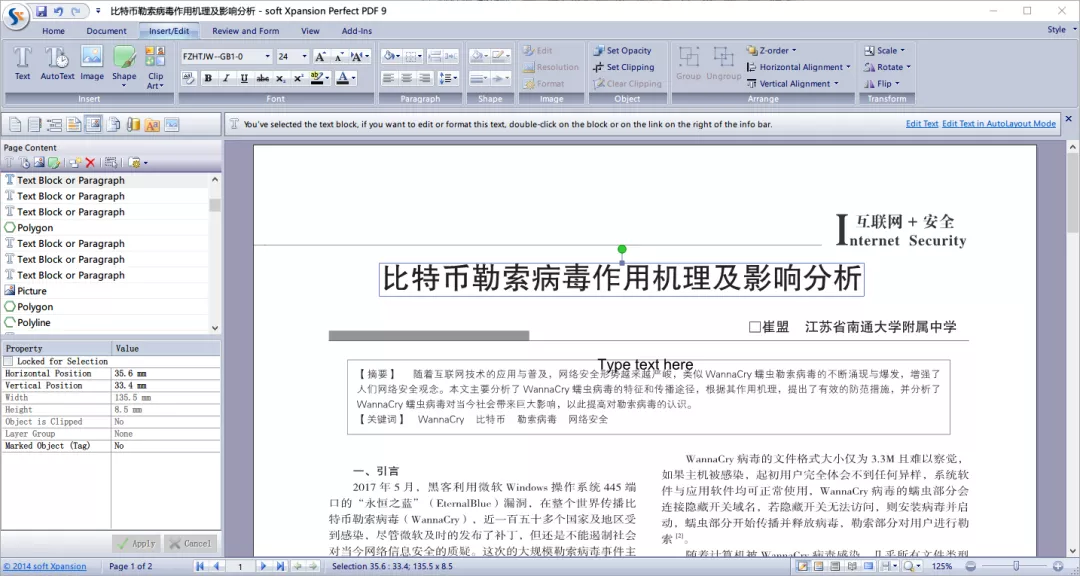Toggle Bold formatting
Viewport: 1080px width, 576px height.
[x=208, y=79]
